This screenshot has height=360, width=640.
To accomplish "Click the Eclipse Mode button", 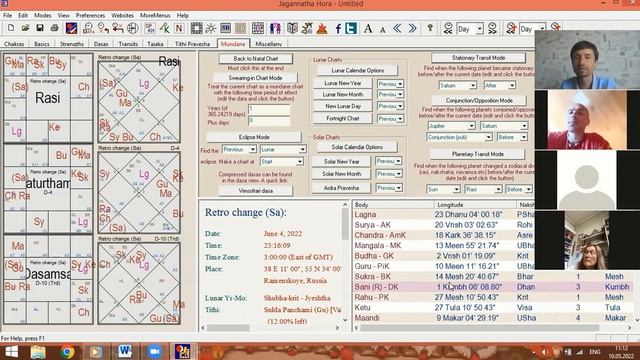I will [x=254, y=137].
